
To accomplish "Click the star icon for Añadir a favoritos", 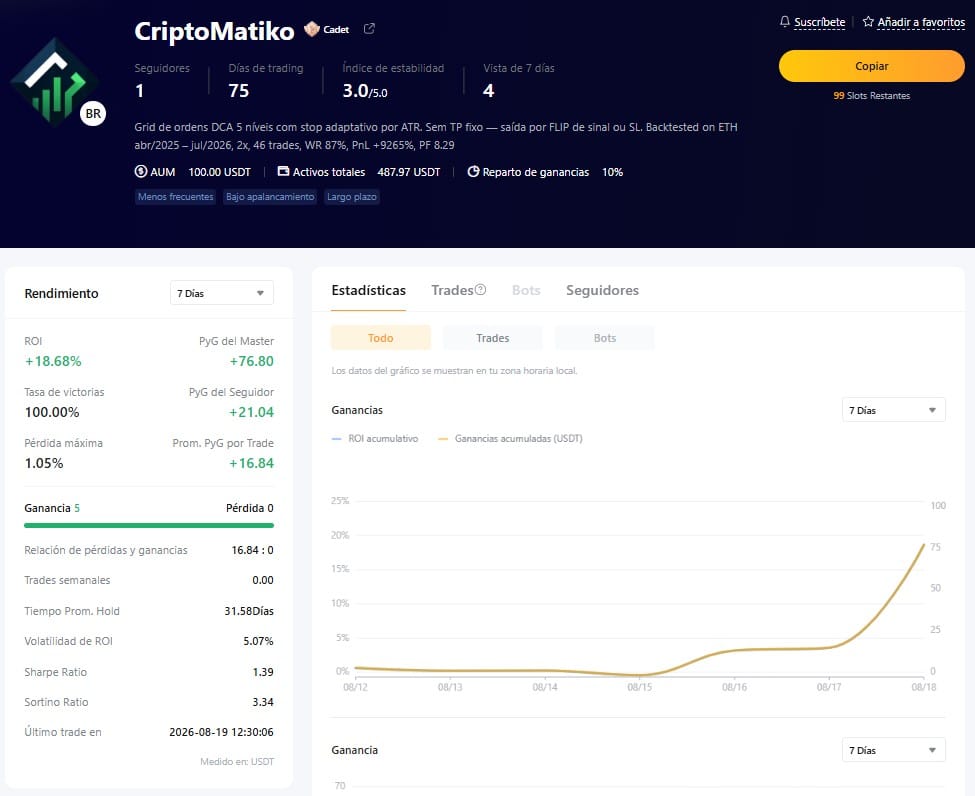I will (x=868, y=22).
